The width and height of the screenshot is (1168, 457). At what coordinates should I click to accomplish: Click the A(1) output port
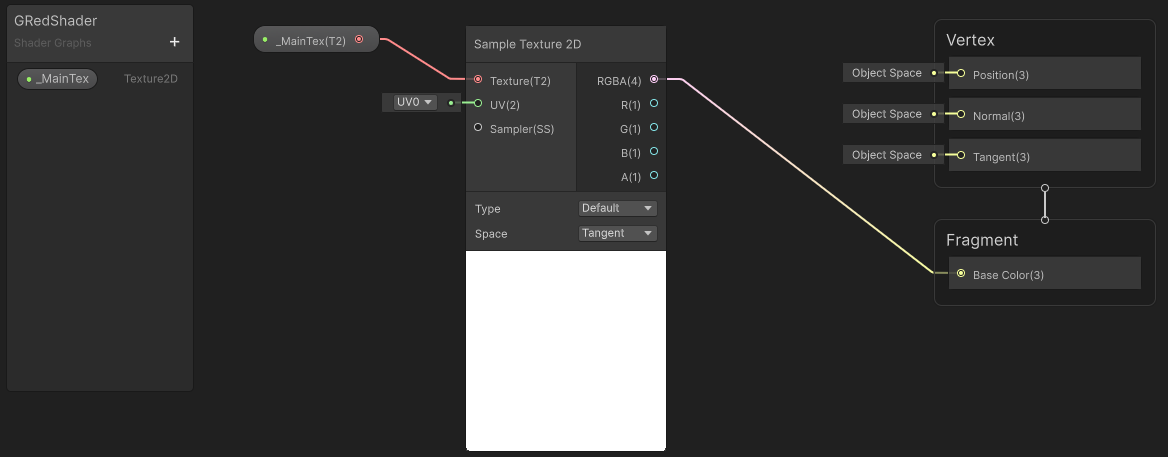click(654, 176)
